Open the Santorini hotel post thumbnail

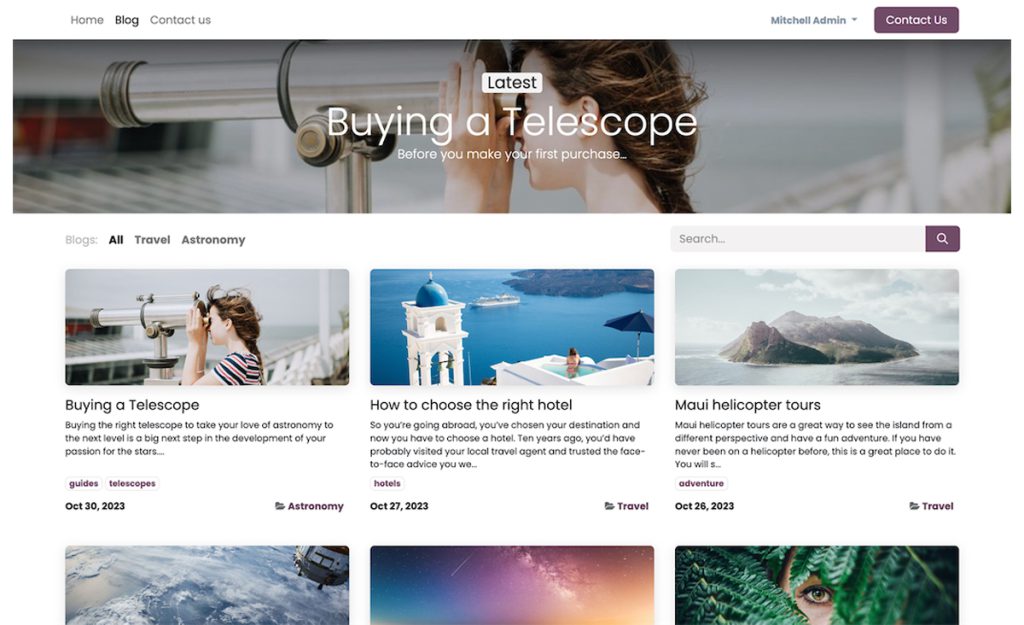point(512,327)
